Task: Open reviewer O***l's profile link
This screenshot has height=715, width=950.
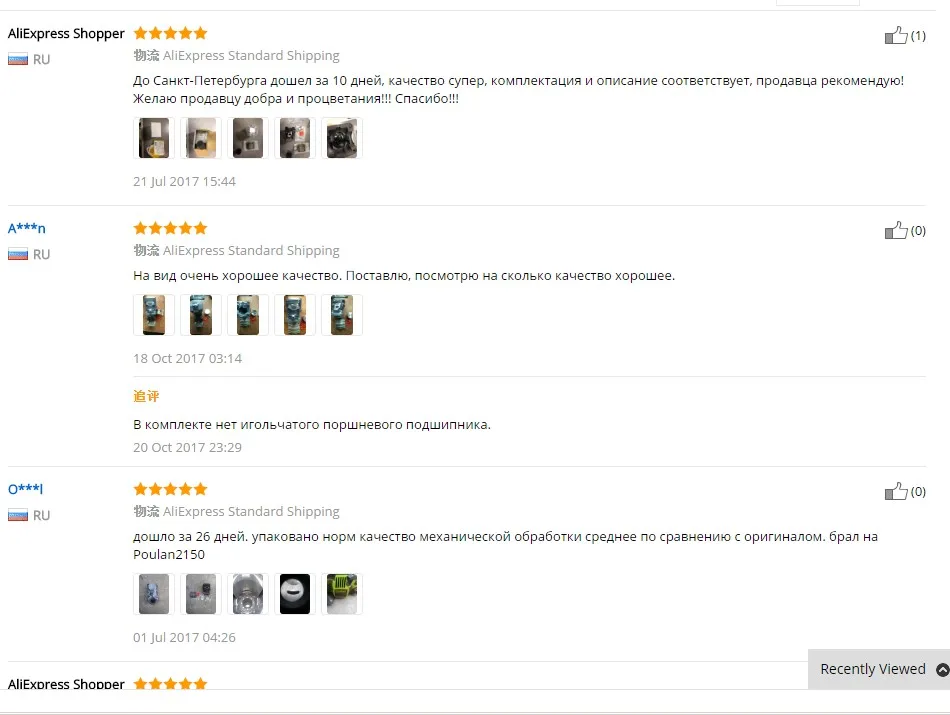Action: pos(25,489)
